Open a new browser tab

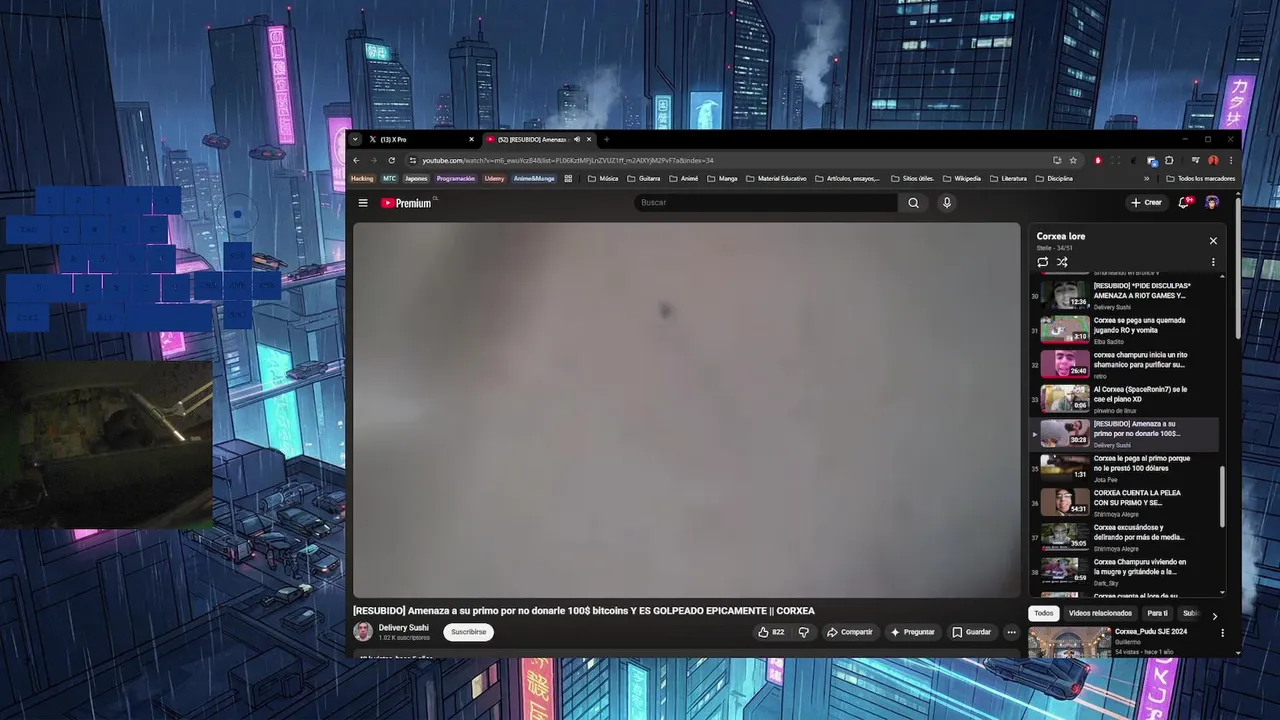(606, 139)
